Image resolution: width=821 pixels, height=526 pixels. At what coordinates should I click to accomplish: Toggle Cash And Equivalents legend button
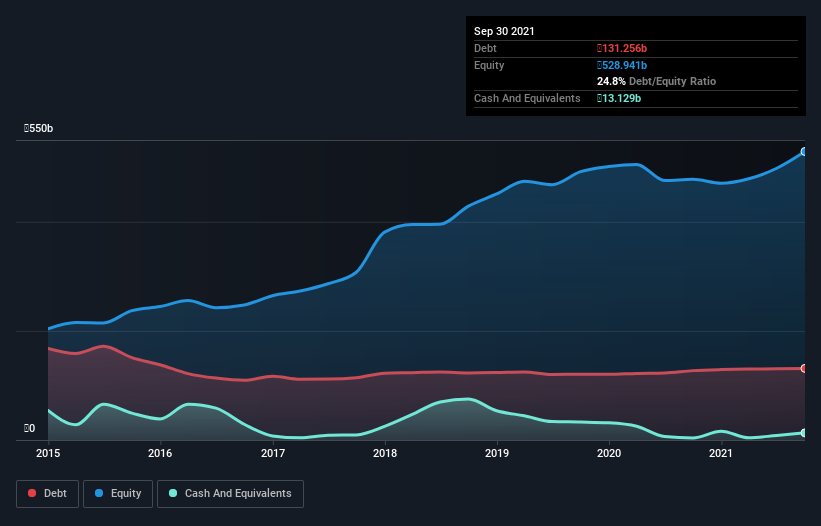(x=230, y=494)
